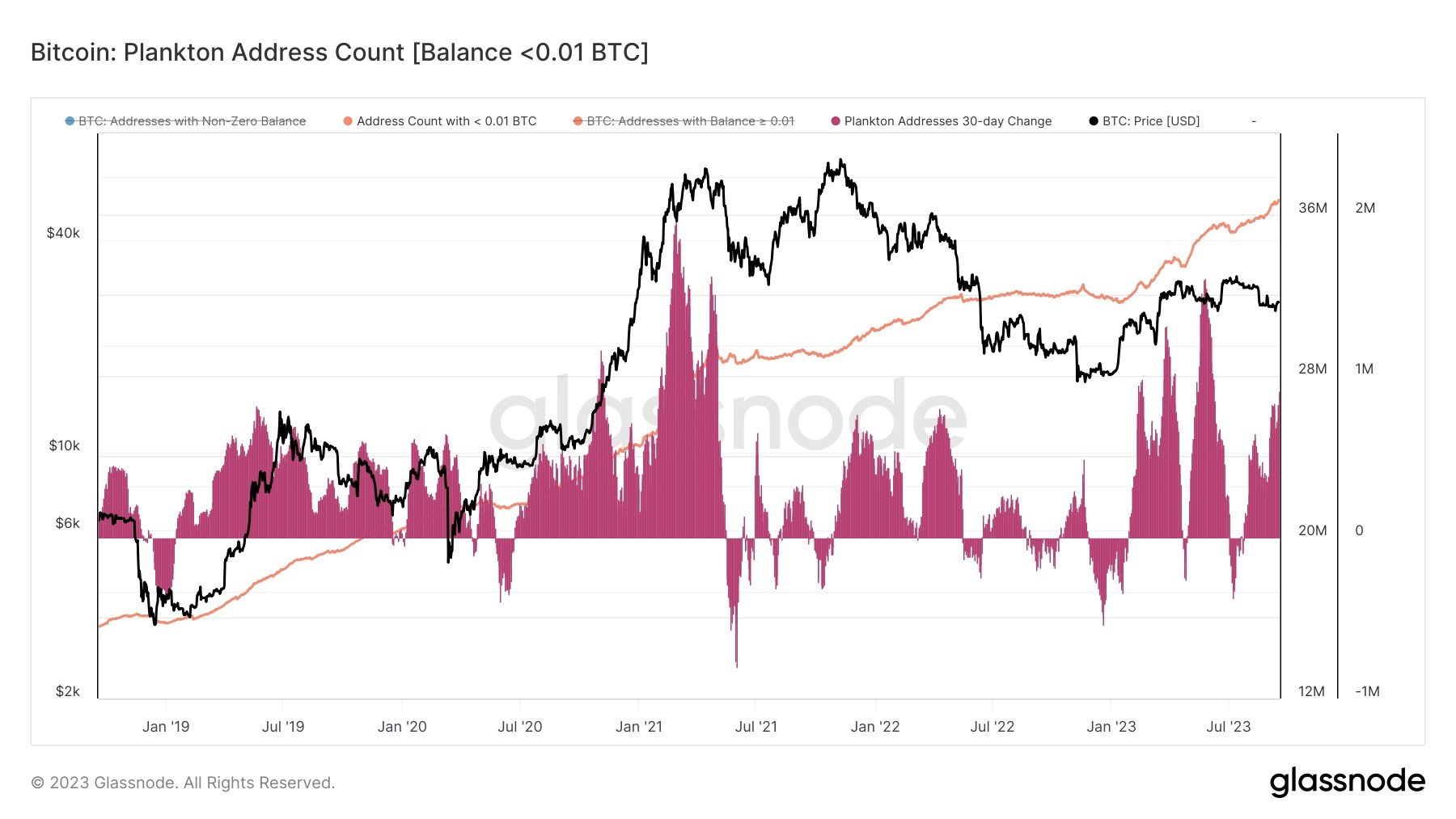Click the Glassnode copyright notice text
Image resolution: width=1456 pixels, height=819 pixels.
[183, 783]
